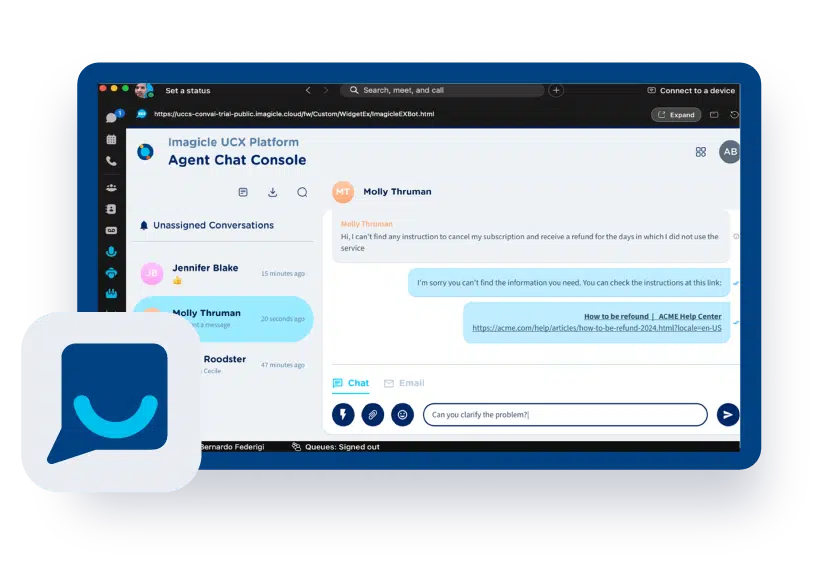Viewport: 828px width, 573px height.
Task: Send the message with the arrow button
Action: click(728, 414)
